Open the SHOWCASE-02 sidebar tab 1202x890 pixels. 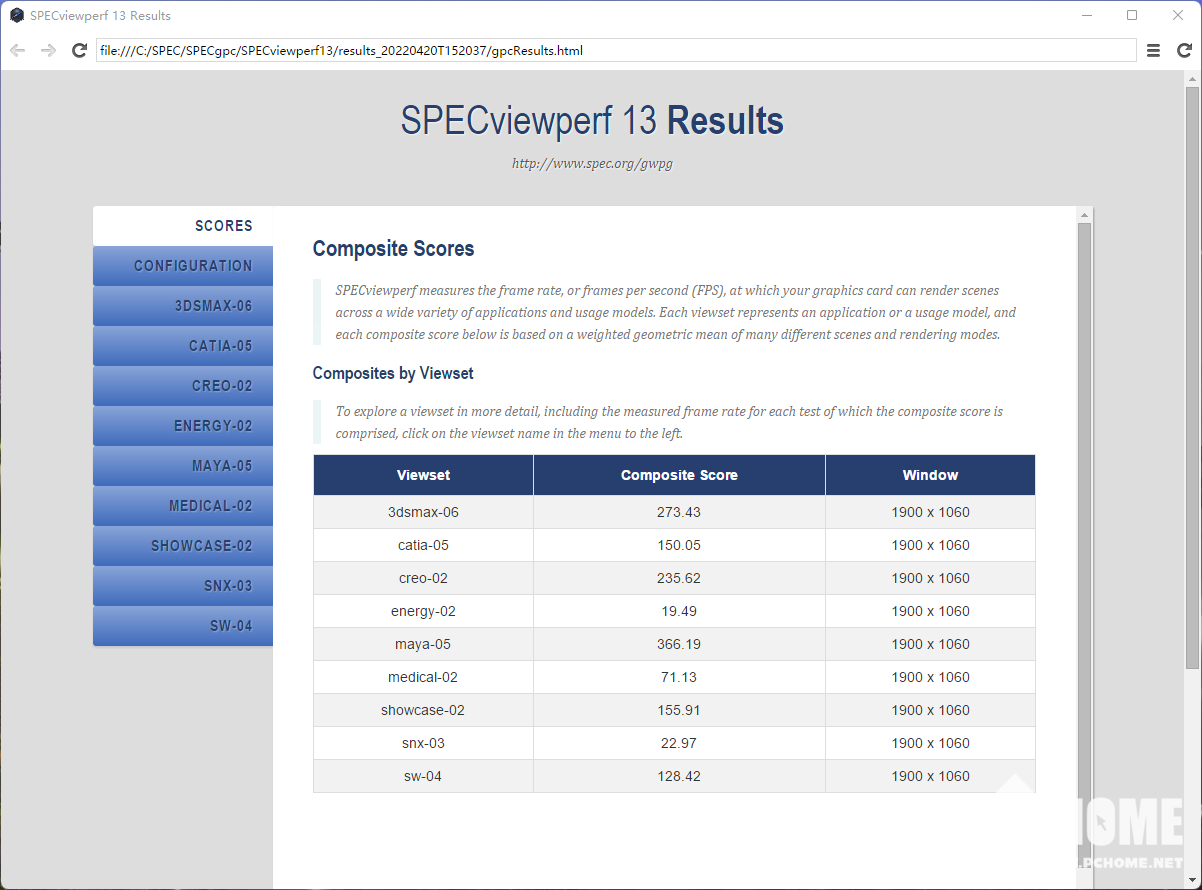183,546
